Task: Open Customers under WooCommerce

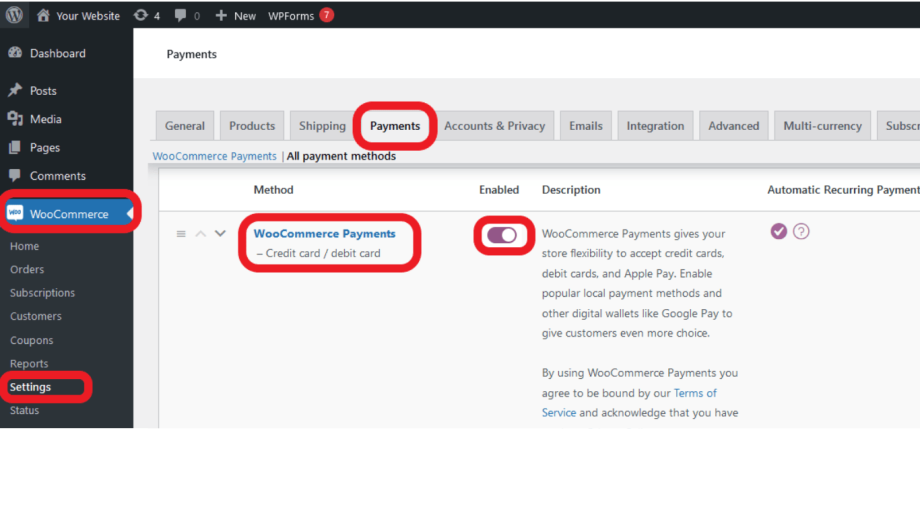Action: tap(36, 316)
